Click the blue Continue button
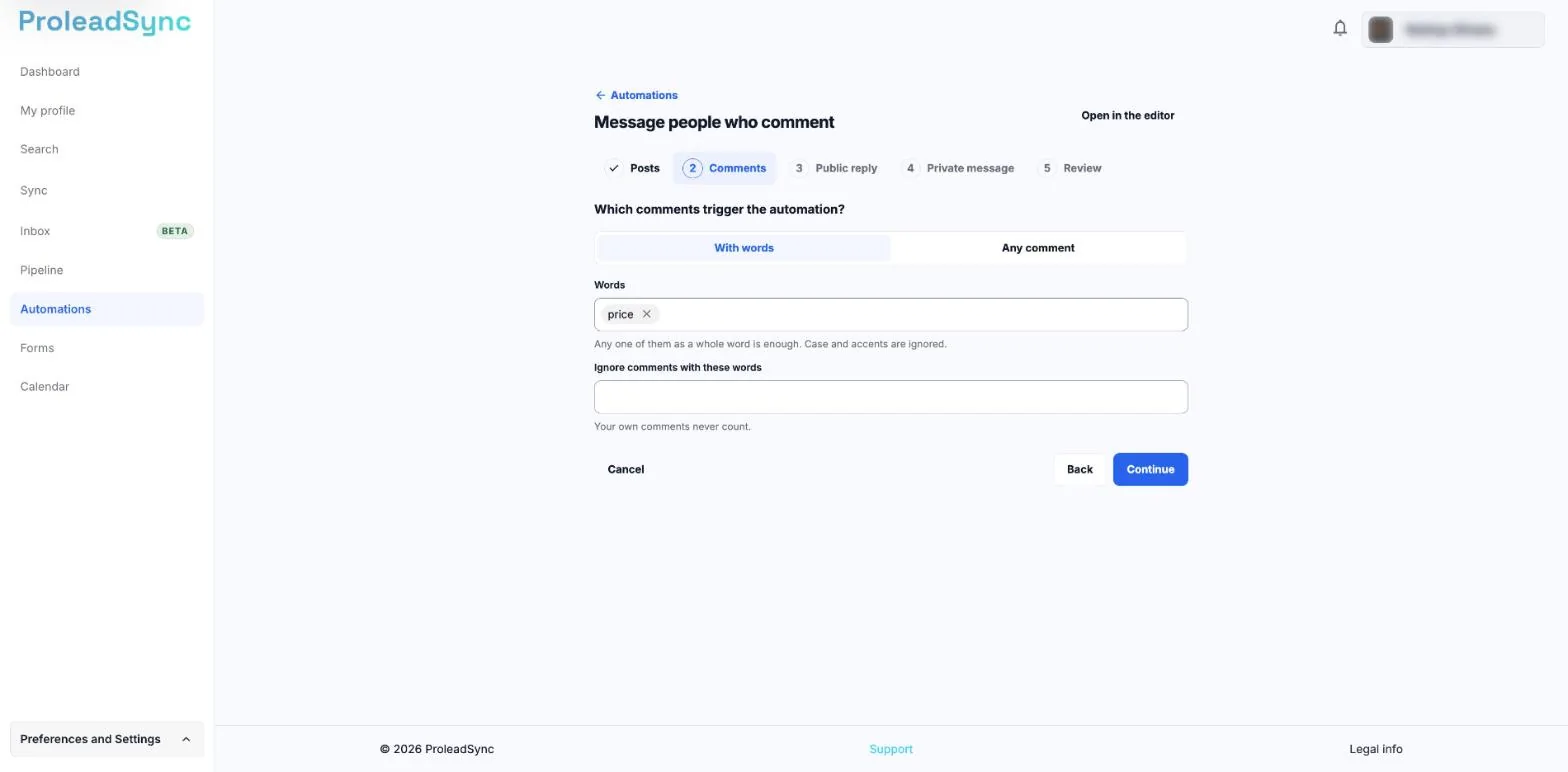Viewport: 1568px width, 772px height. click(1150, 470)
